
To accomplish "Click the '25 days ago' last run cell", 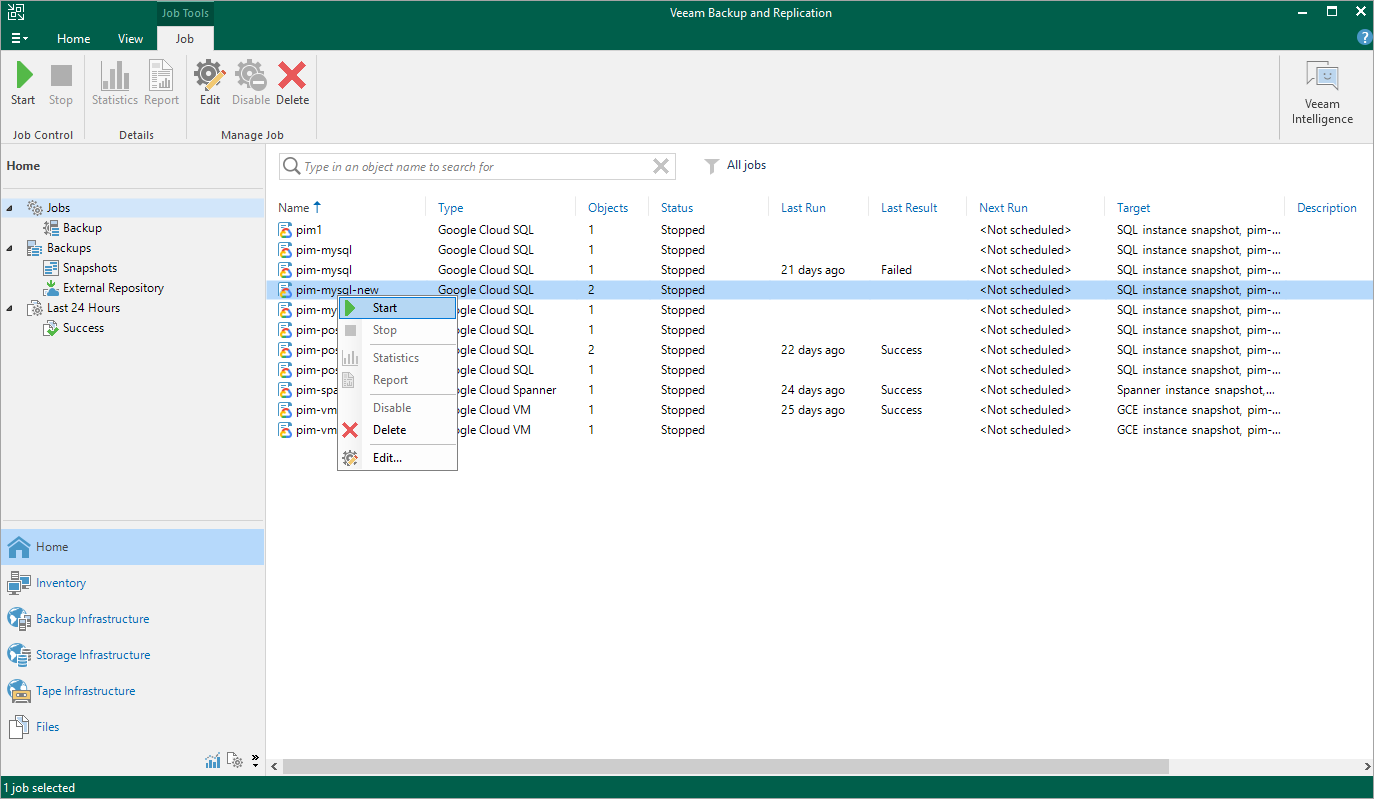I will point(813,410).
